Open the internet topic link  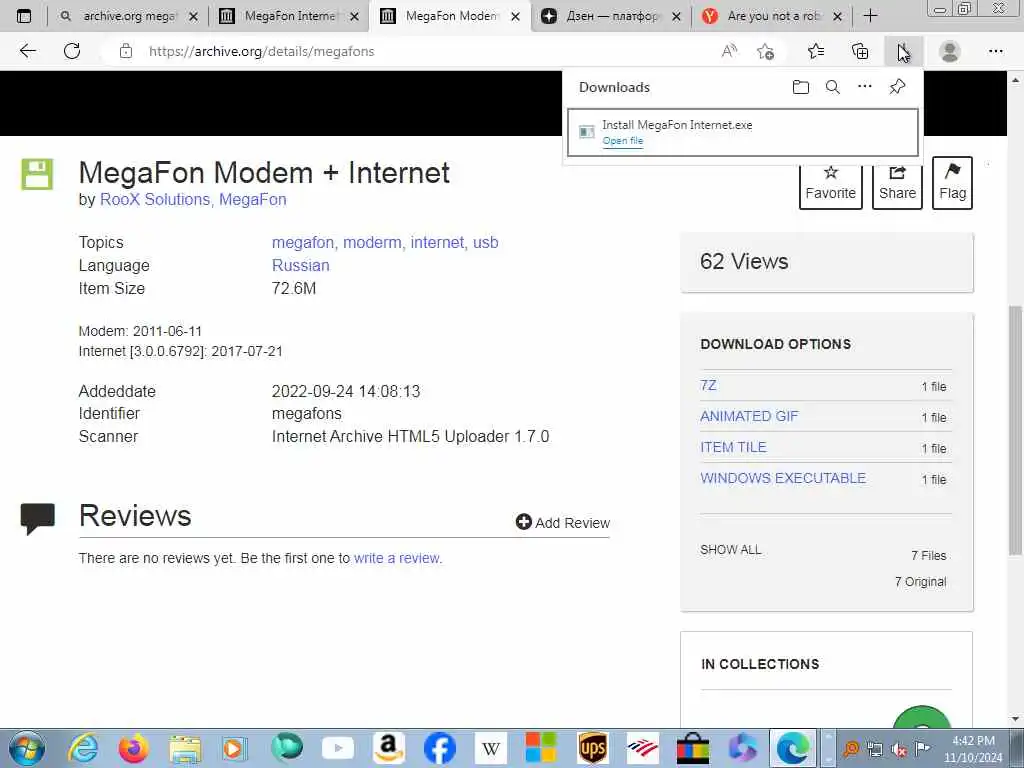pos(437,242)
